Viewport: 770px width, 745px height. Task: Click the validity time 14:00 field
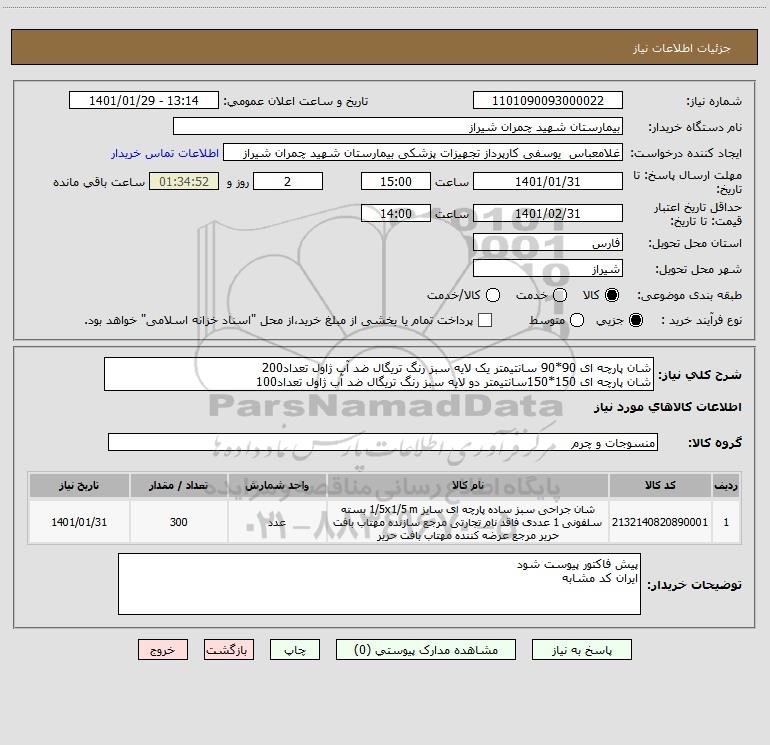tap(396, 213)
